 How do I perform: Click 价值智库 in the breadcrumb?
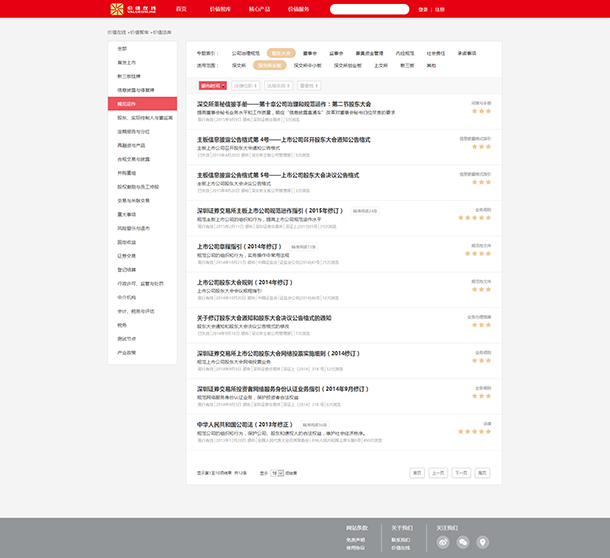tap(139, 32)
